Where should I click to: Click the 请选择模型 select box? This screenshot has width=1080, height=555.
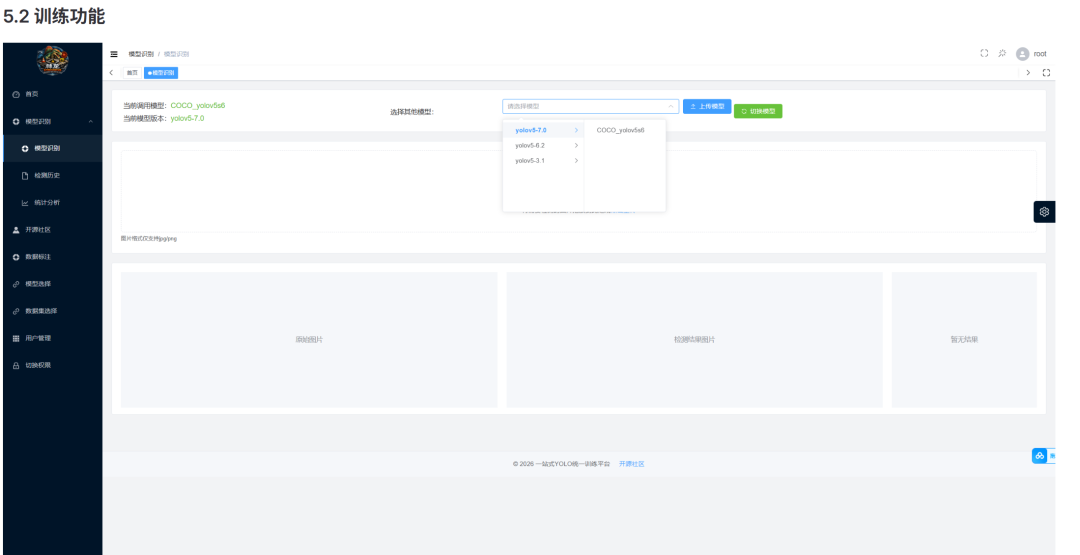[590, 106]
